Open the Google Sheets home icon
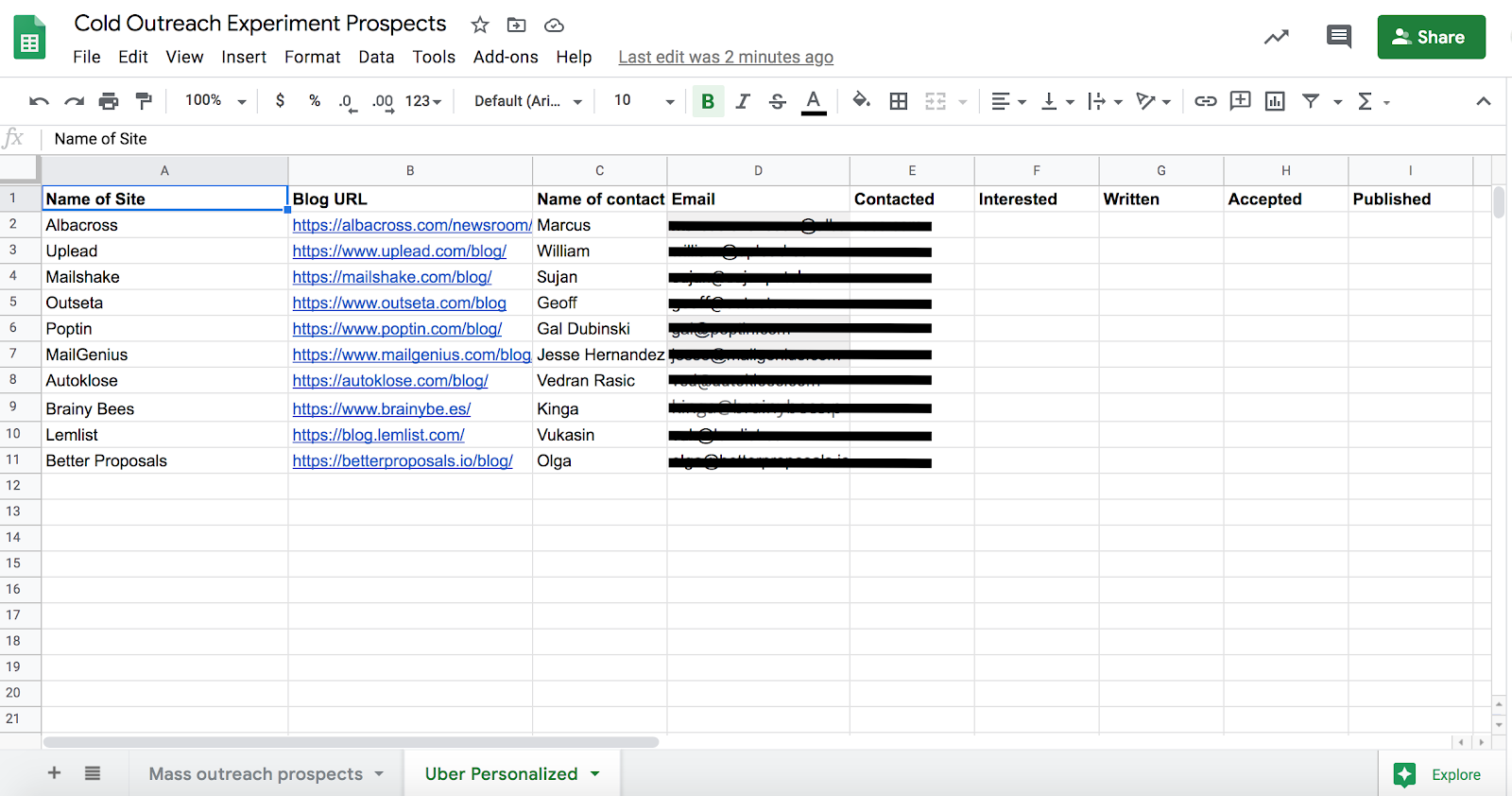 click(x=29, y=38)
